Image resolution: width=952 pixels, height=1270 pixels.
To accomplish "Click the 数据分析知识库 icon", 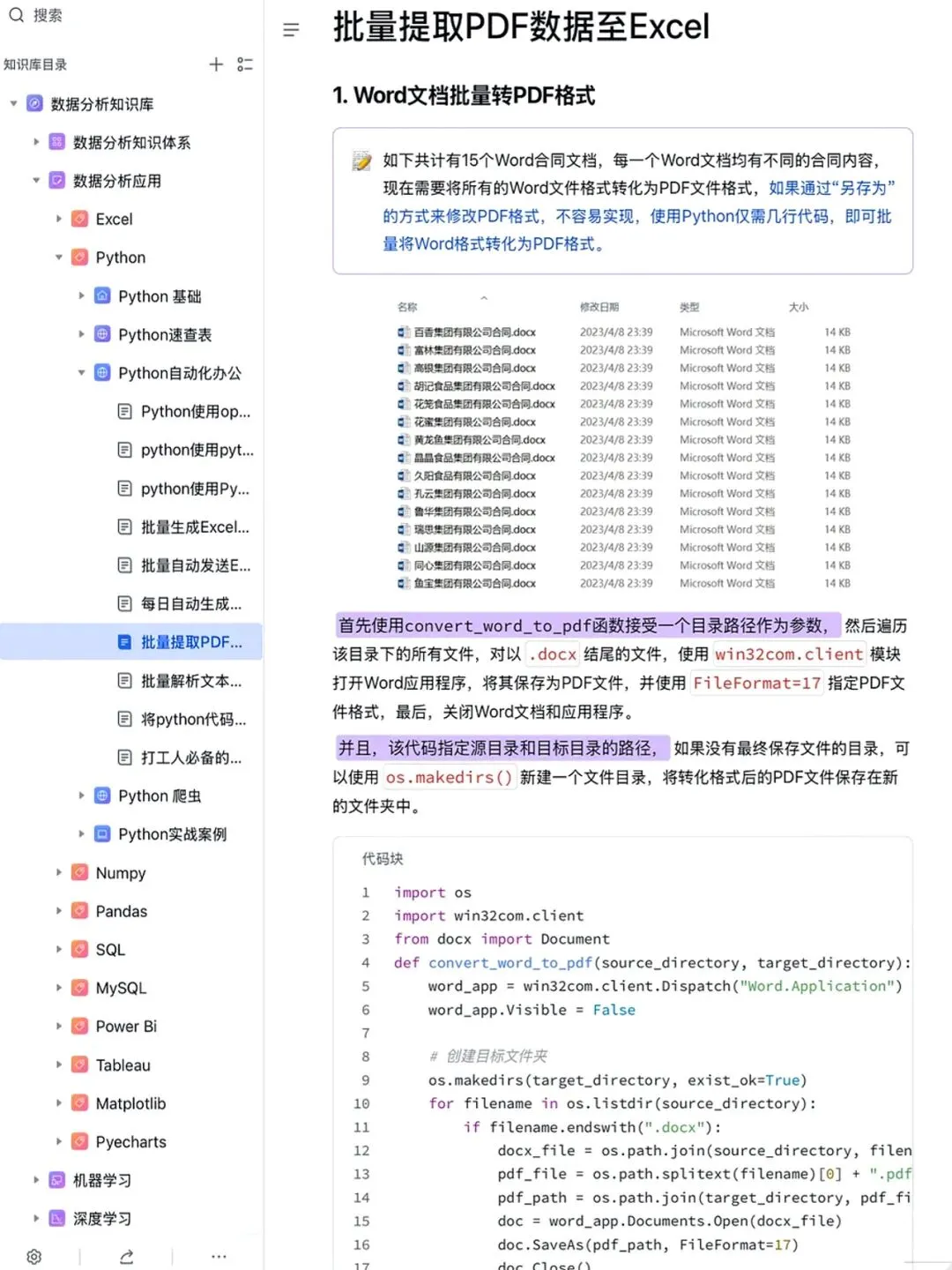I will pyautogui.click(x=34, y=104).
